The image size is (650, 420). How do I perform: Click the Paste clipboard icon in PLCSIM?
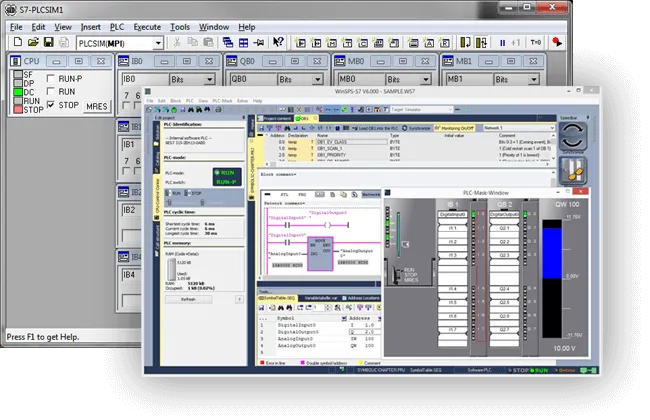208,42
